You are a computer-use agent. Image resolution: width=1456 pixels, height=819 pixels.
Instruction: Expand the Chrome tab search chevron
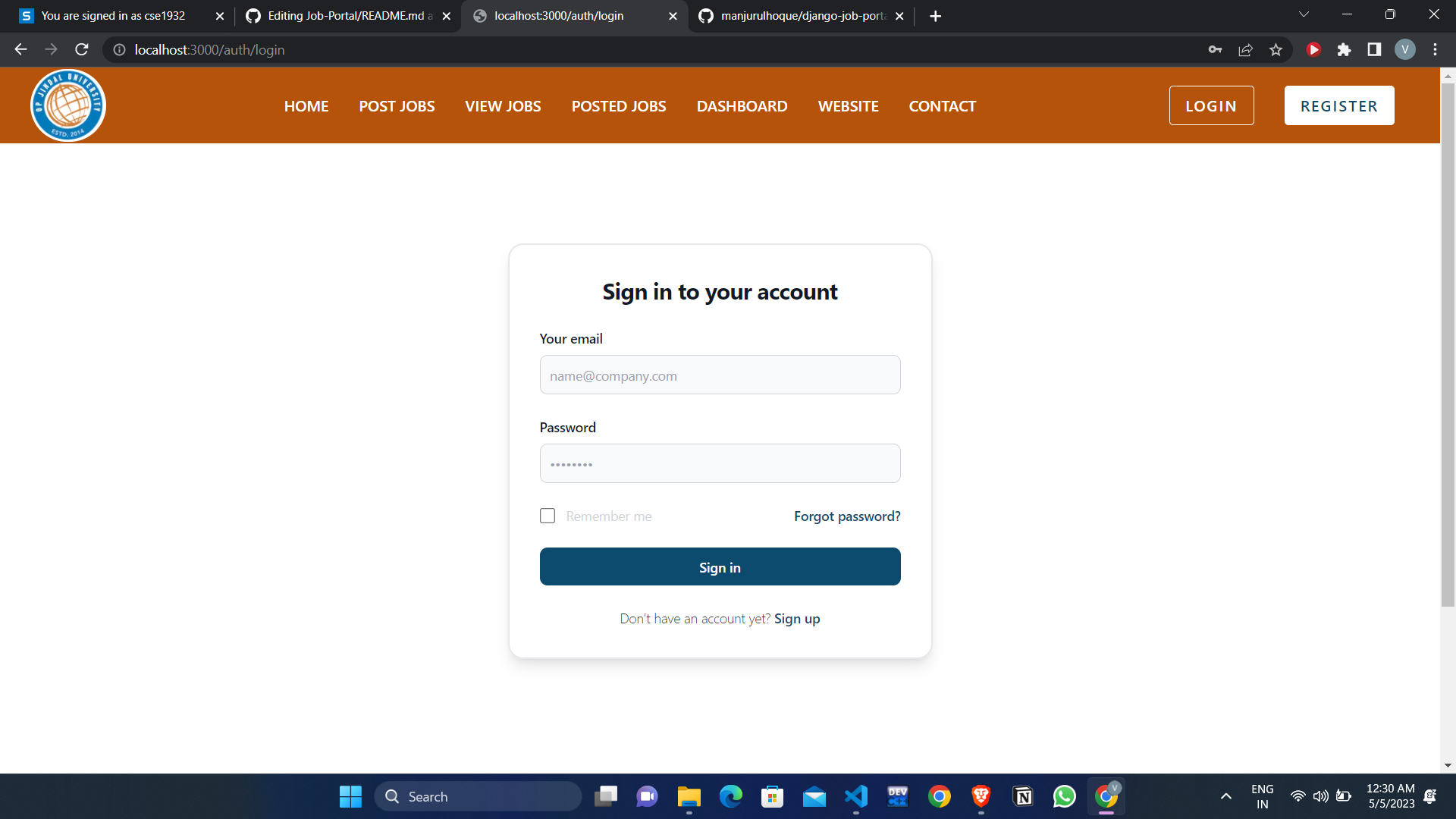point(1304,15)
